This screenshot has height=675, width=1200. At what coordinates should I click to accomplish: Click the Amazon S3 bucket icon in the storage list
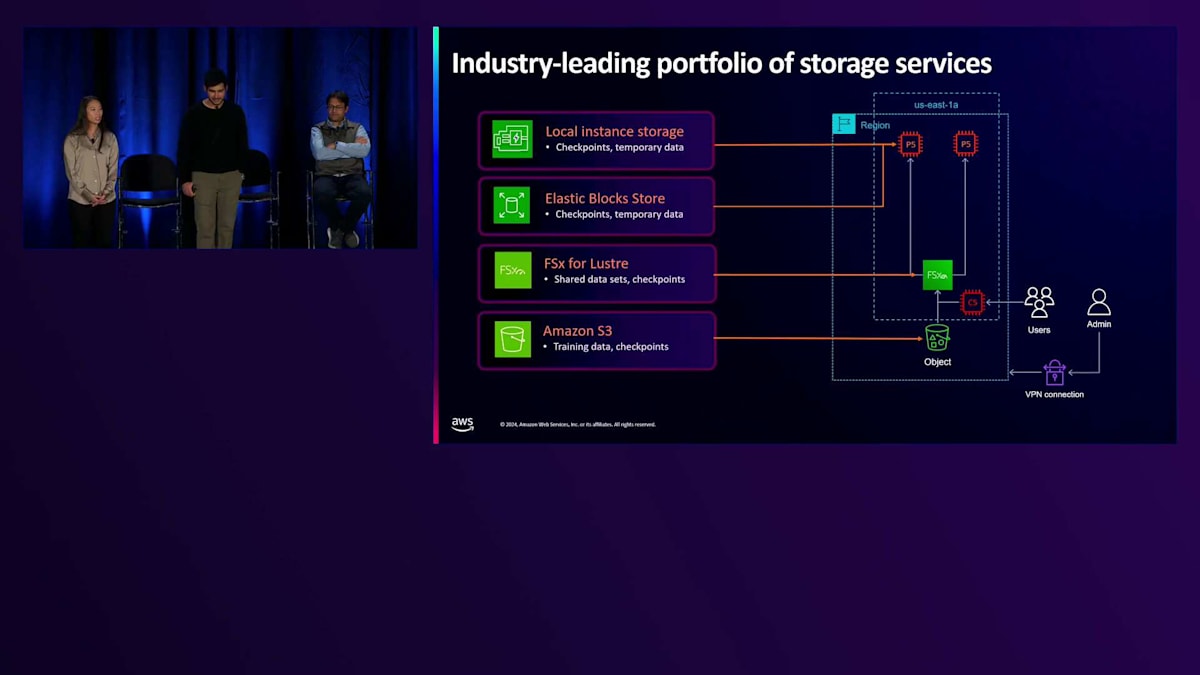click(x=513, y=339)
